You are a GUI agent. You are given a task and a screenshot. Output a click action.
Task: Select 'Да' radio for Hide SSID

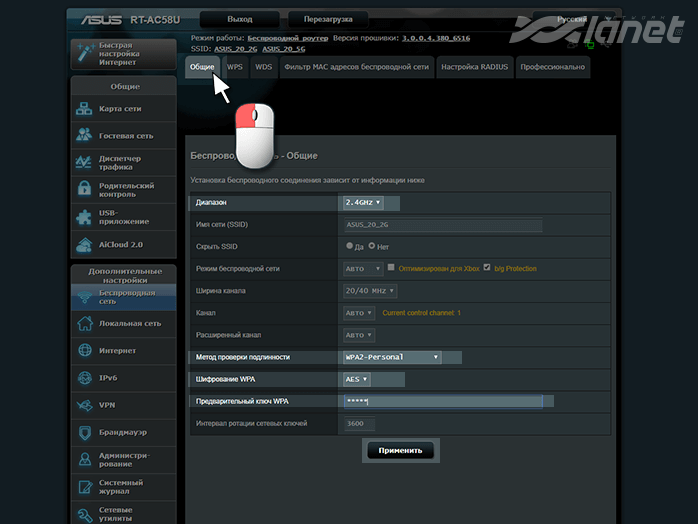click(349, 246)
